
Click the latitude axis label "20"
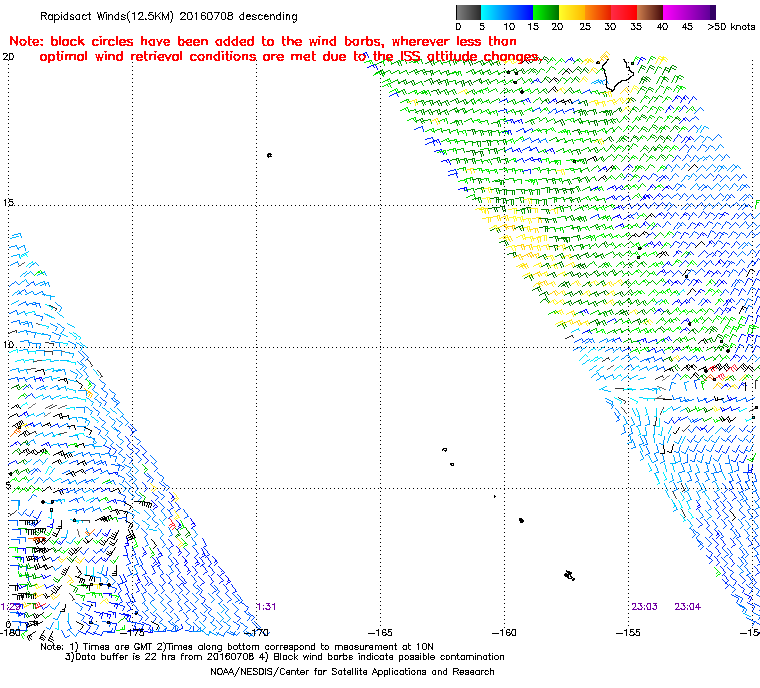8,57
